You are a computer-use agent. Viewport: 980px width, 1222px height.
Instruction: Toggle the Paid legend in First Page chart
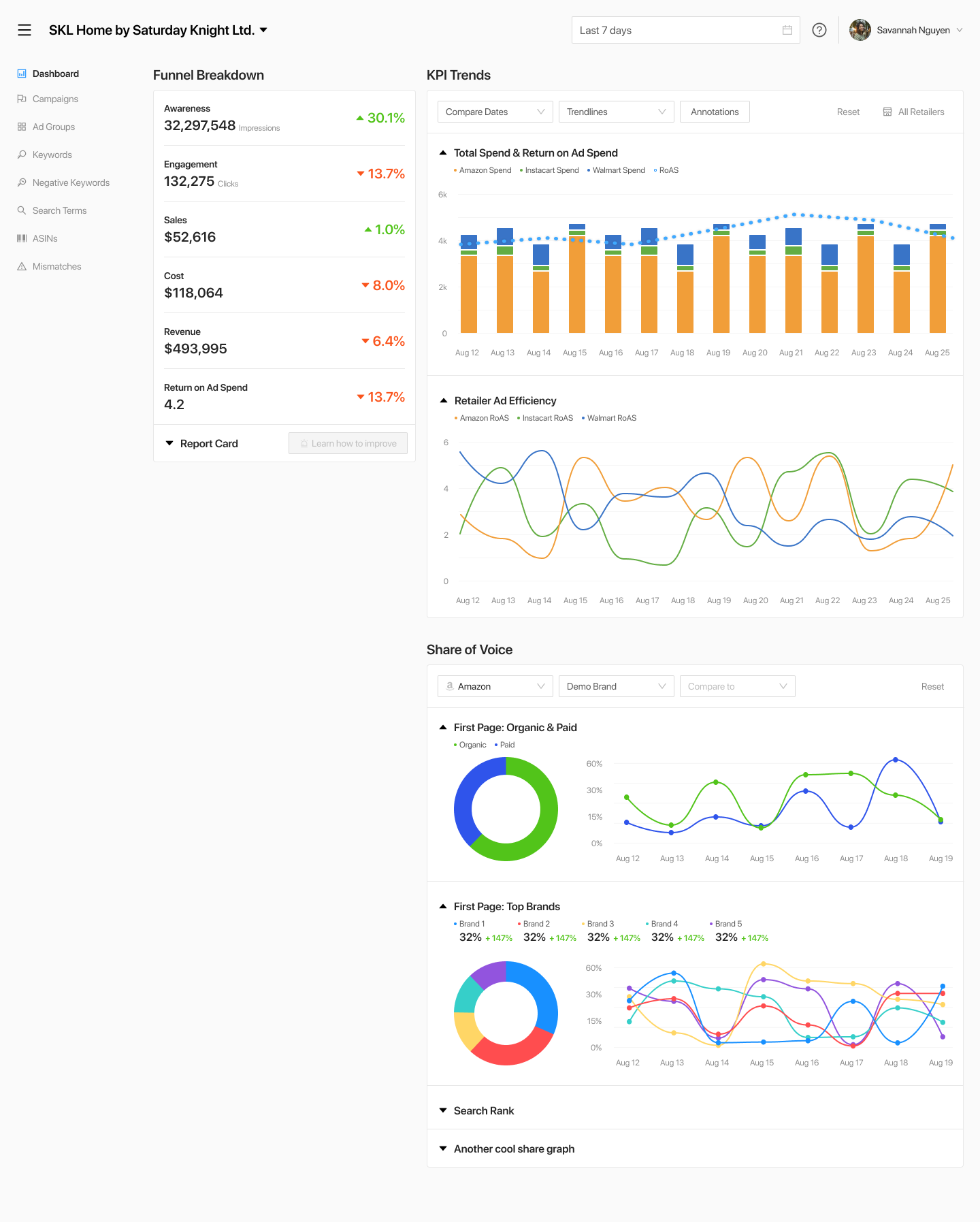pos(507,745)
